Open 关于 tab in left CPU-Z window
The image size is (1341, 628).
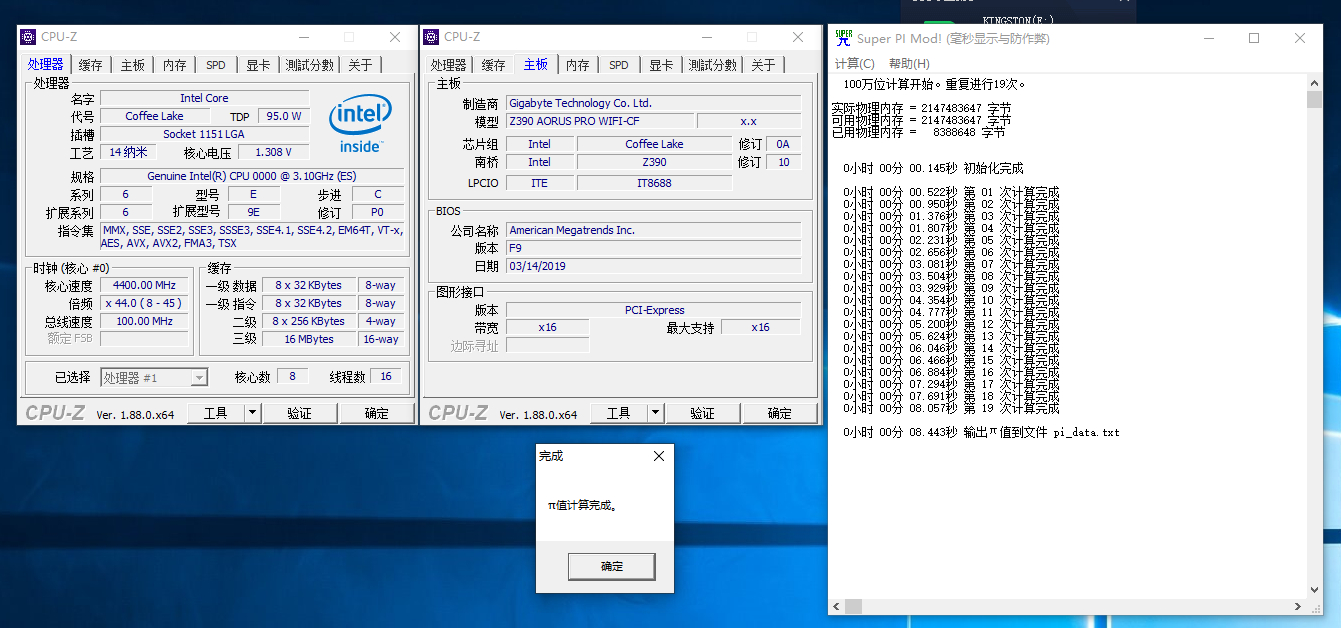[360, 65]
